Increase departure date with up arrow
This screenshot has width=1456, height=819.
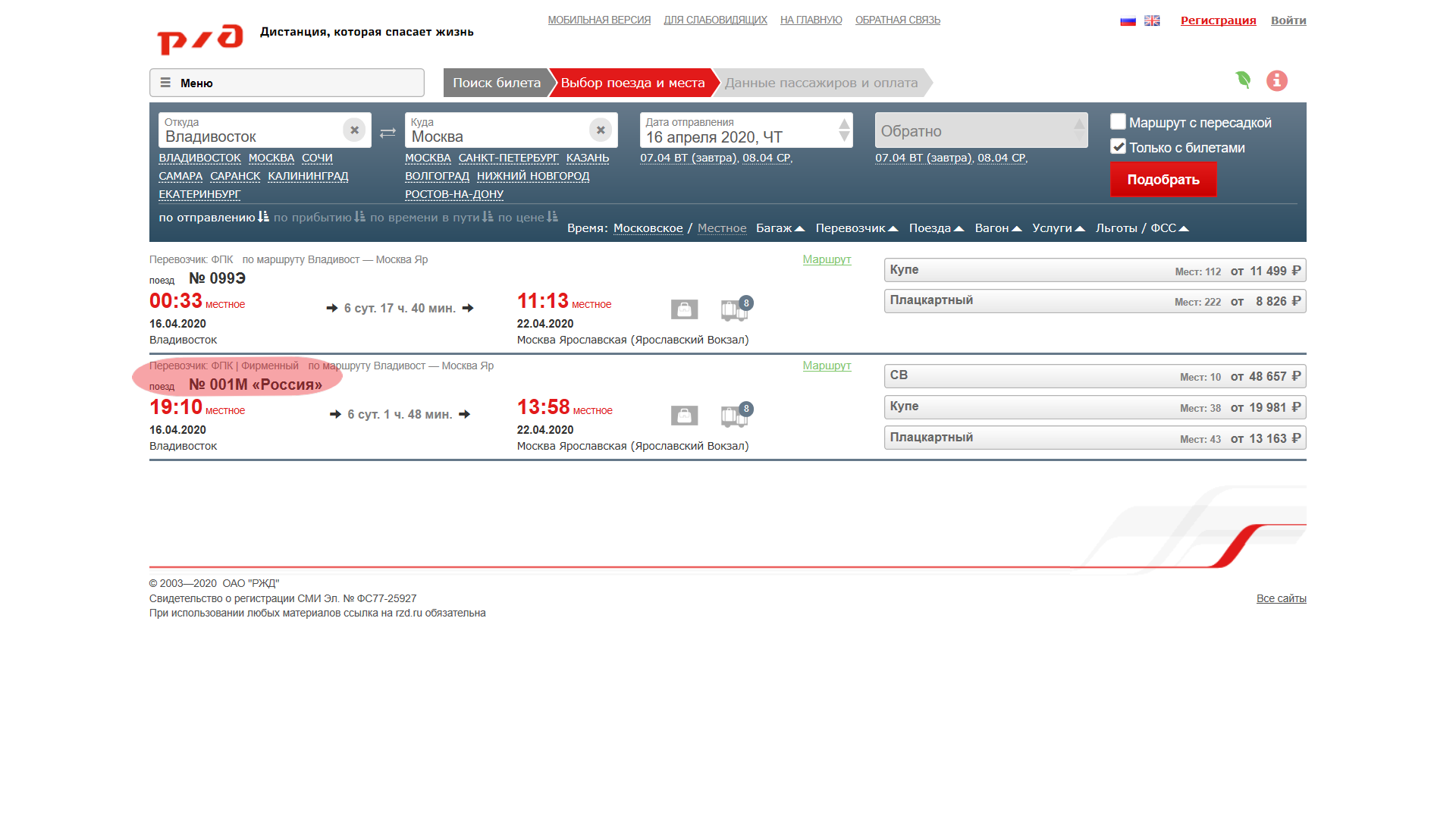[844, 124]
